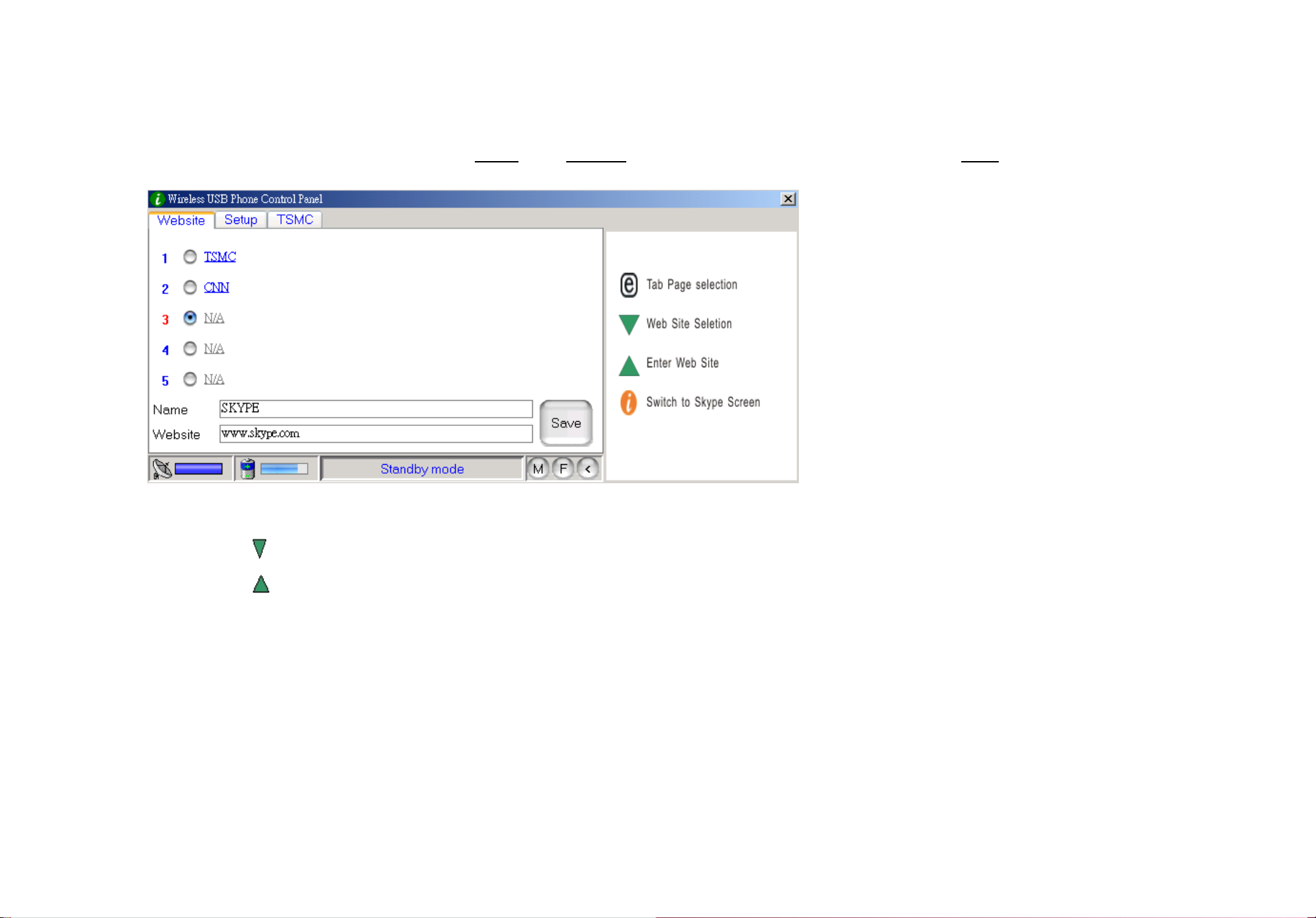Click row number 2 in website list
Screen dimensions: 1316x918
(x=165, y=289)
